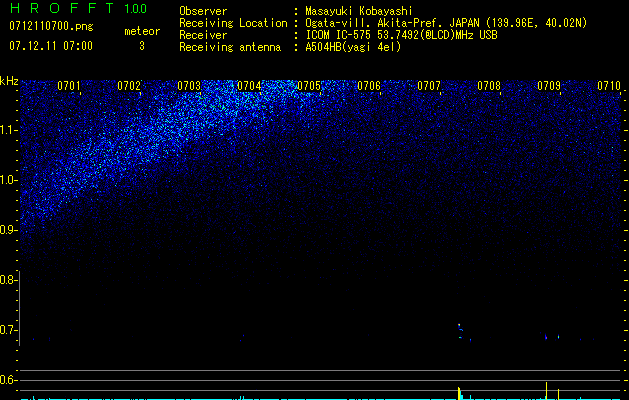Click the antenna value A504HB(yagi 4el)
This screenshot has height=400, width=629.
353,47
